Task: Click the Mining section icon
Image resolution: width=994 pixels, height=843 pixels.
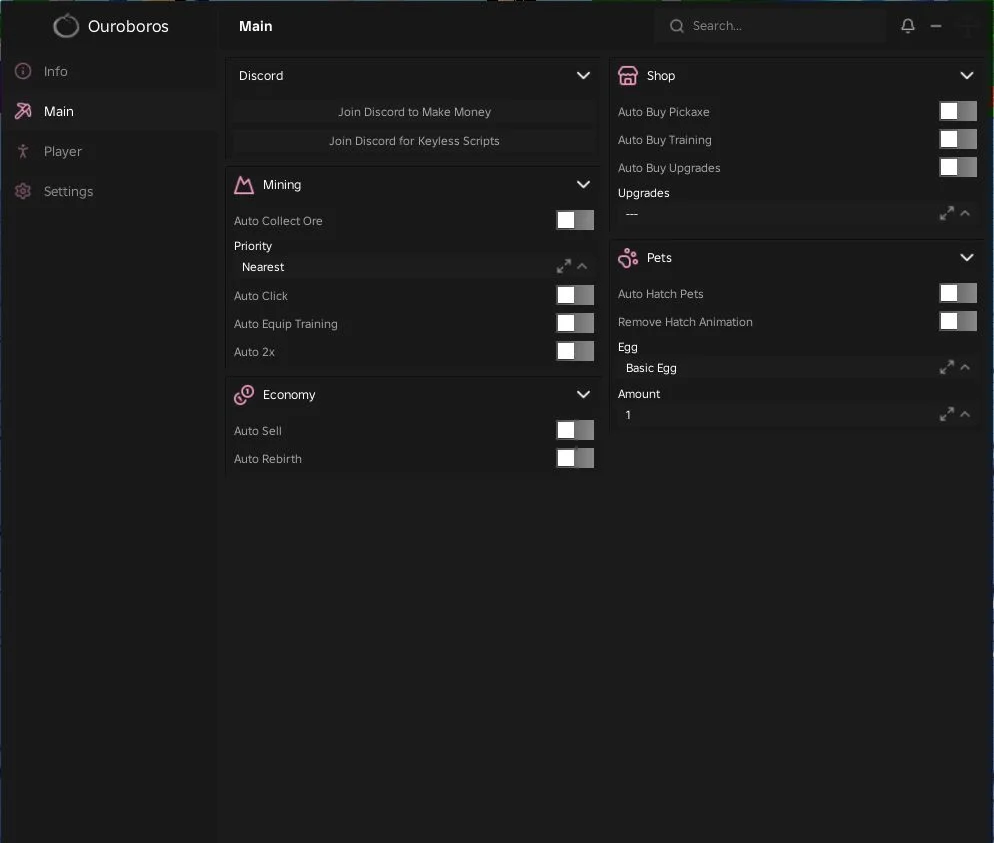Action: (244, 184)
